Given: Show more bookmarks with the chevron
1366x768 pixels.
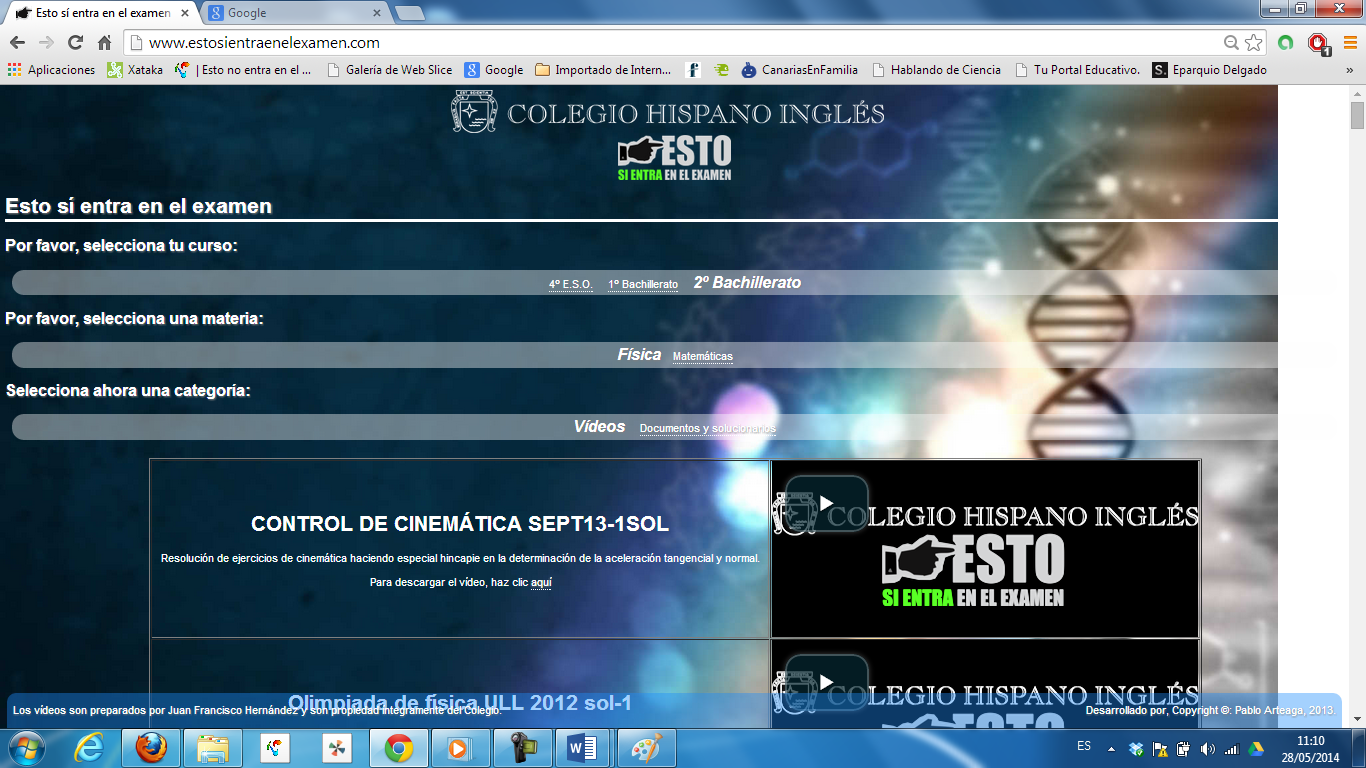Looking at the screenshot, I should point(1350,70).
